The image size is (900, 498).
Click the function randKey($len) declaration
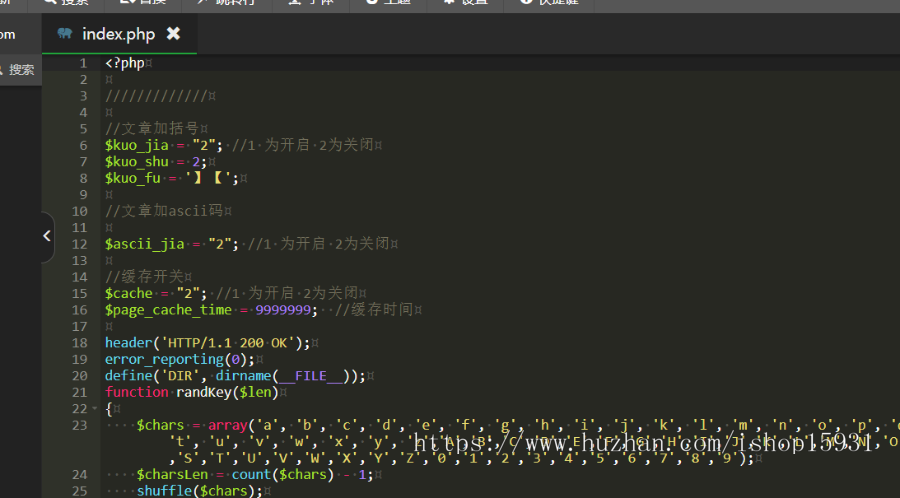pyautogui.click(x=177, y=392)
